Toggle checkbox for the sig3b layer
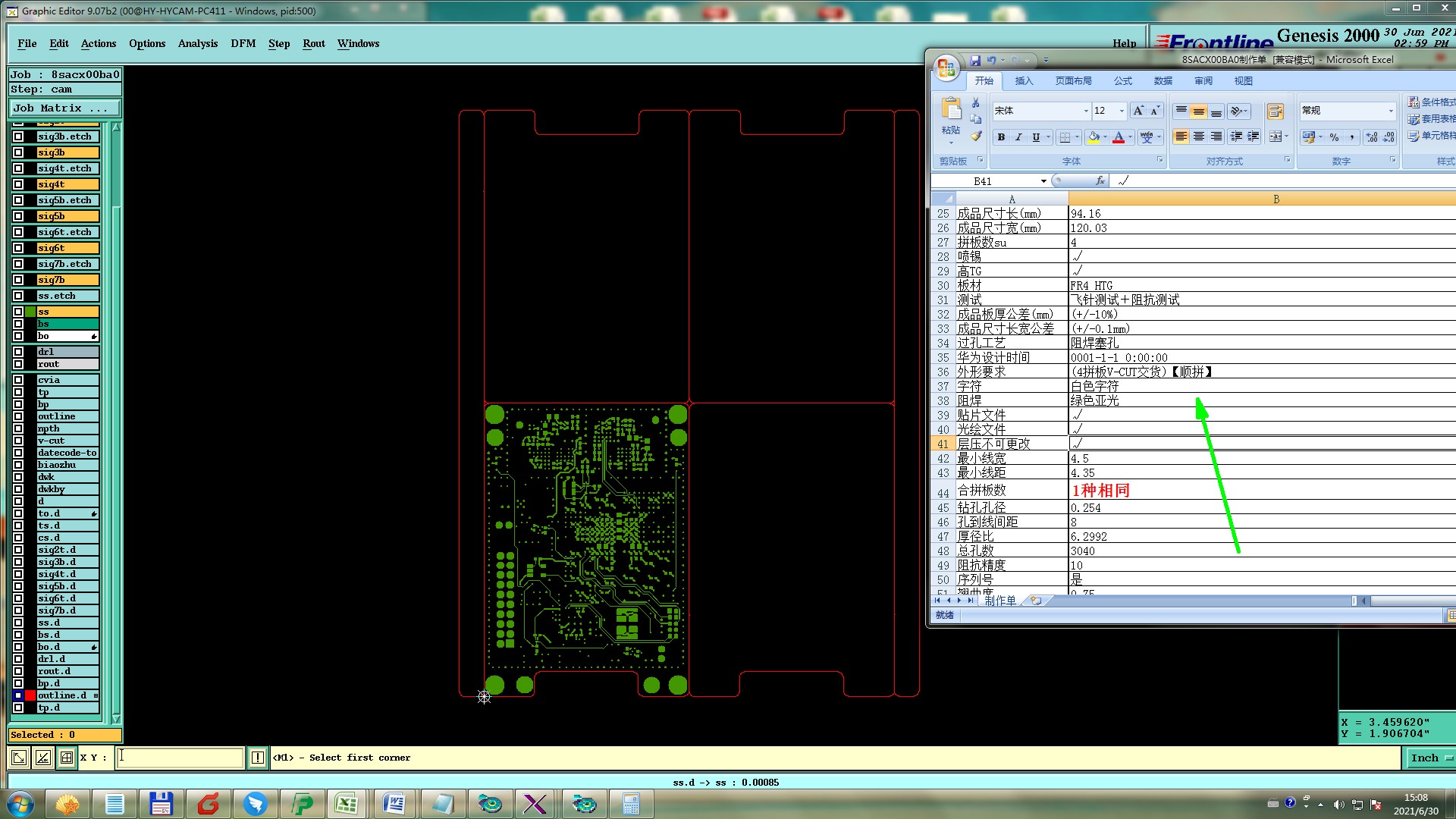 tap(18, 152)
